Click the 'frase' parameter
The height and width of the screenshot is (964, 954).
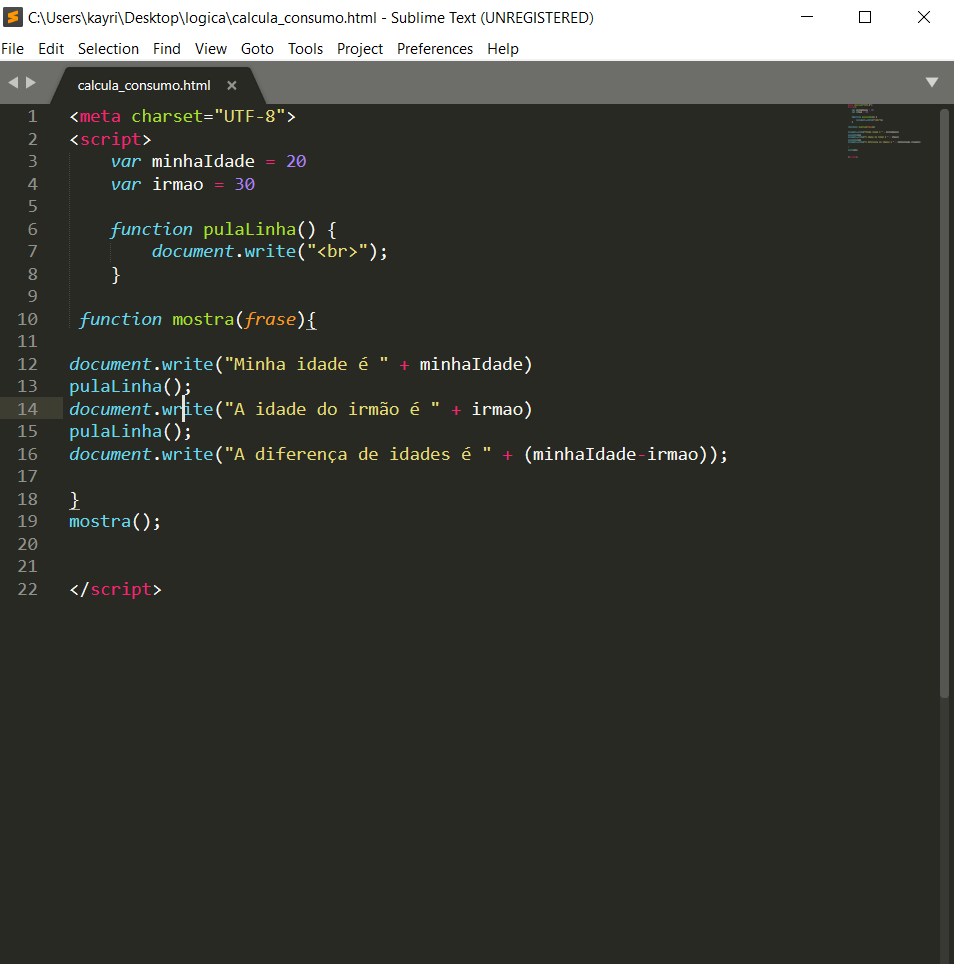pos(270,319)
